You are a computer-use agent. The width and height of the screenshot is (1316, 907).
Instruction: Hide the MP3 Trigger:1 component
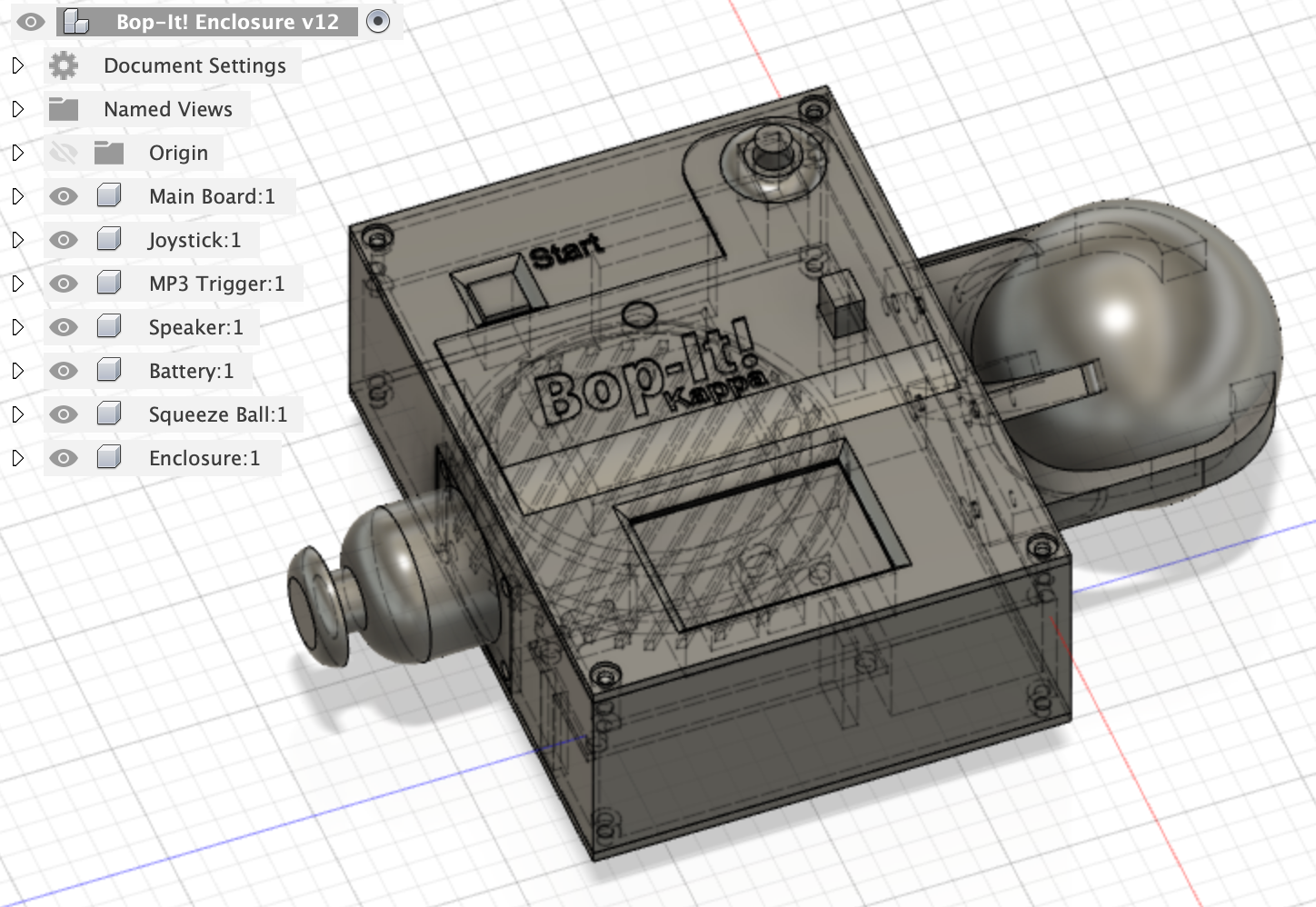(x=64, y=284)
